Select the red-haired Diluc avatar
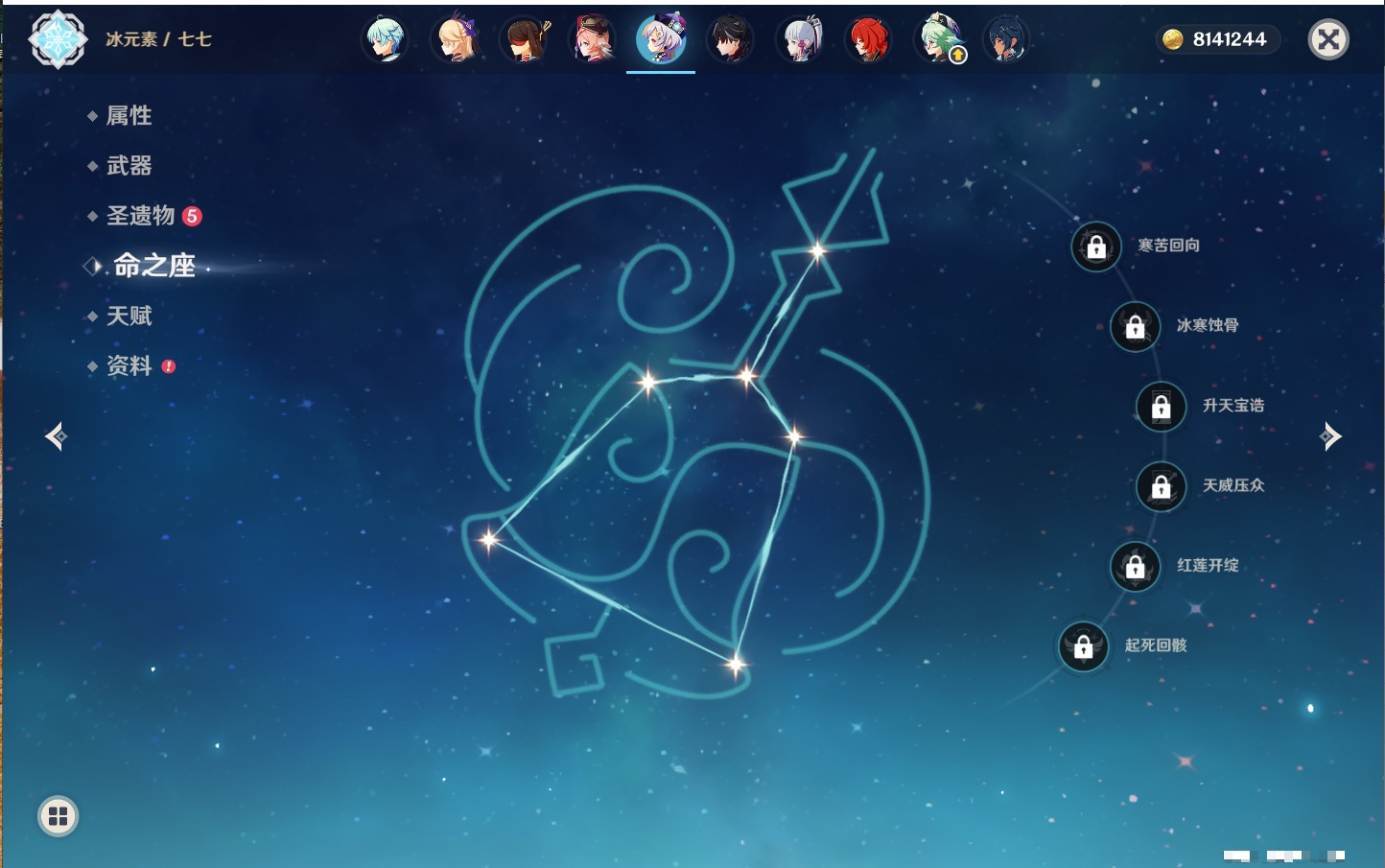Screen dimensions: 1385x868 tap(868, 40)
